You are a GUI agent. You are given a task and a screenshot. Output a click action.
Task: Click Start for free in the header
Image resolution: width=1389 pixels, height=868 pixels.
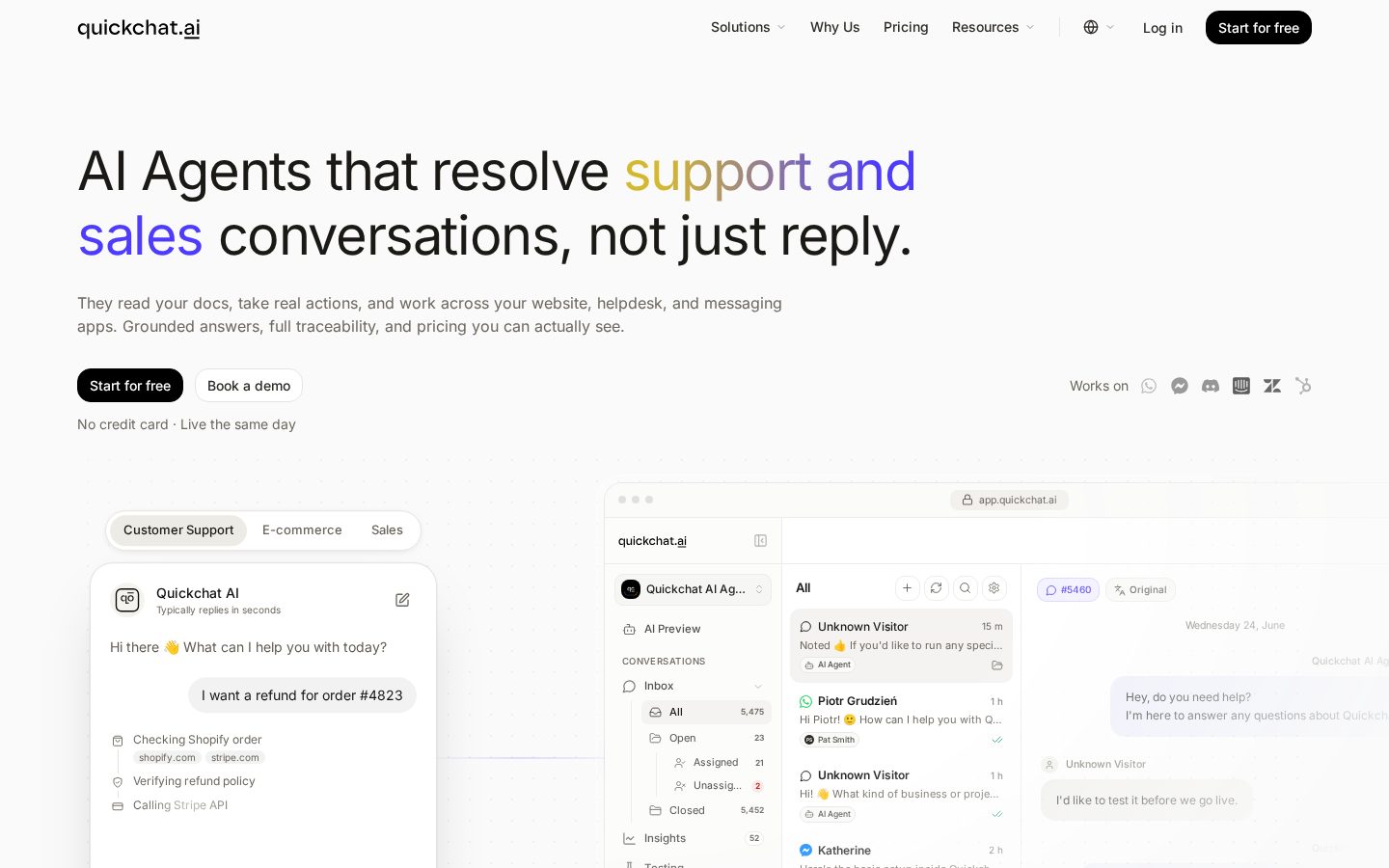1259,28
